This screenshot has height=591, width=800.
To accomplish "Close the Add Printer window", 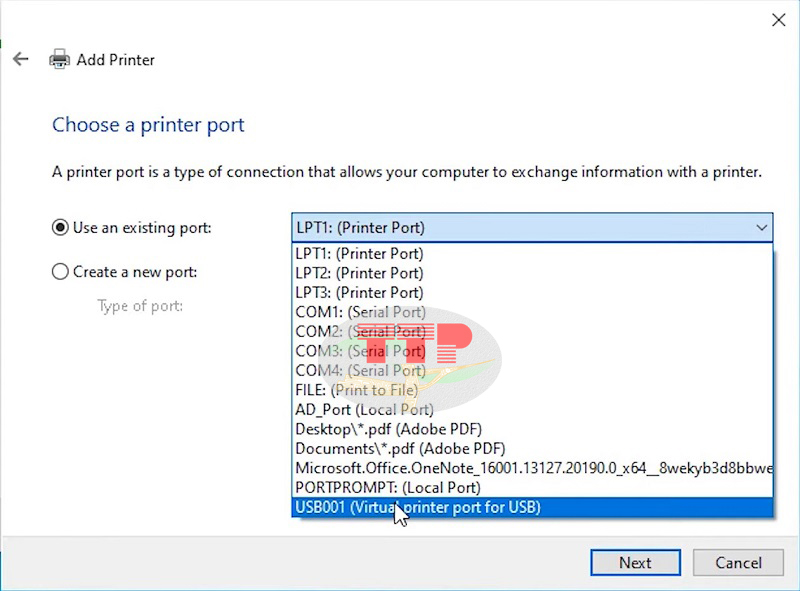I will click(779, 20).
